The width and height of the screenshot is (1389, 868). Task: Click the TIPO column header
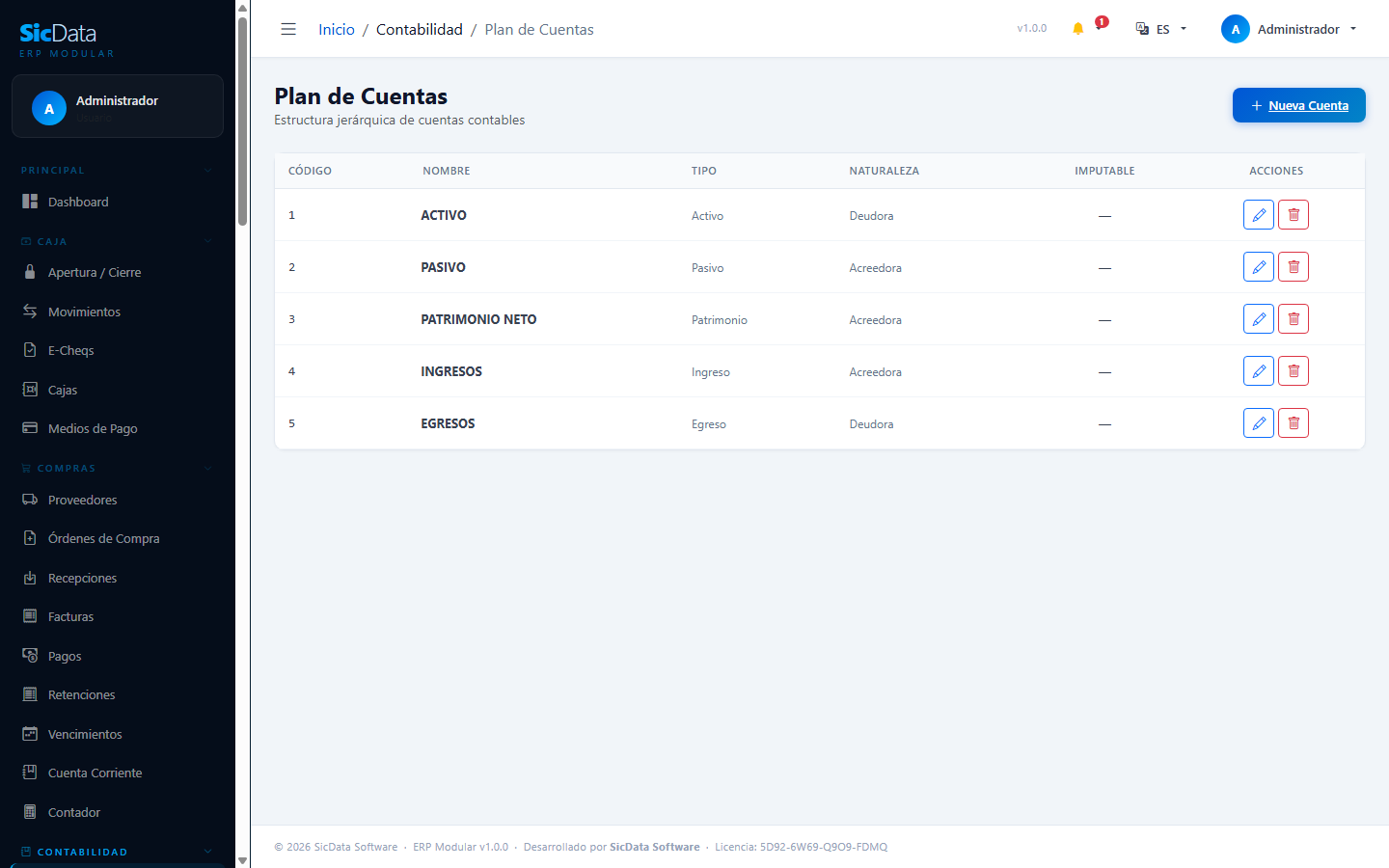coord(704,171)
